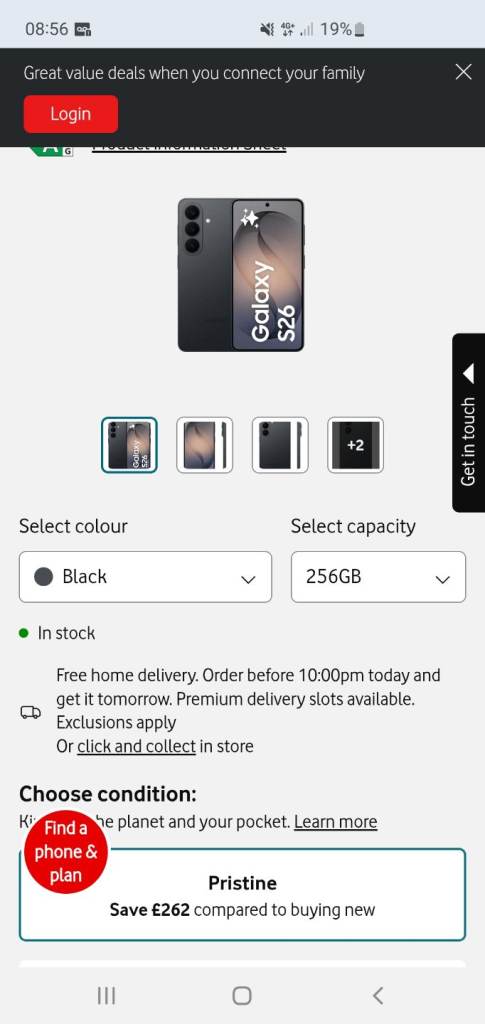Open the 256GB capacity dropdown
Viewport: 485px width, 1024px height.
(379, 577)
